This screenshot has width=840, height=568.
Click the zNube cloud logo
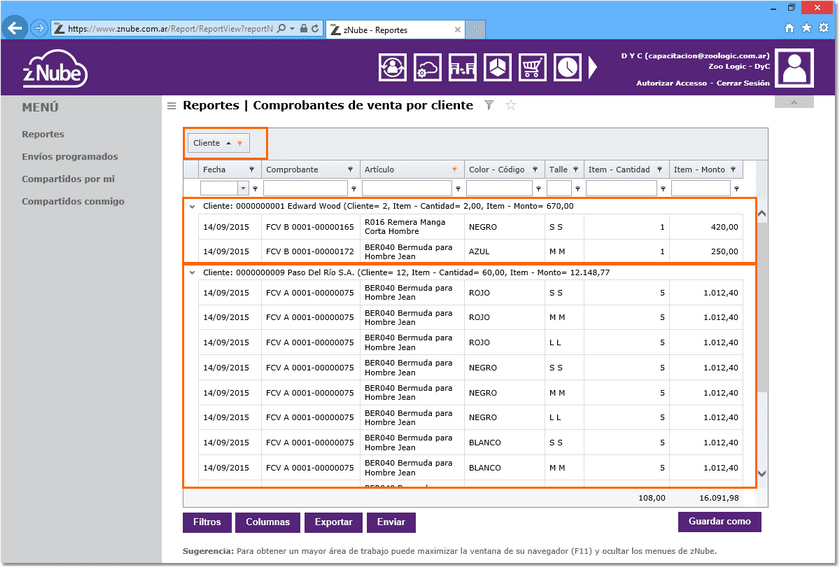(55, 69)
